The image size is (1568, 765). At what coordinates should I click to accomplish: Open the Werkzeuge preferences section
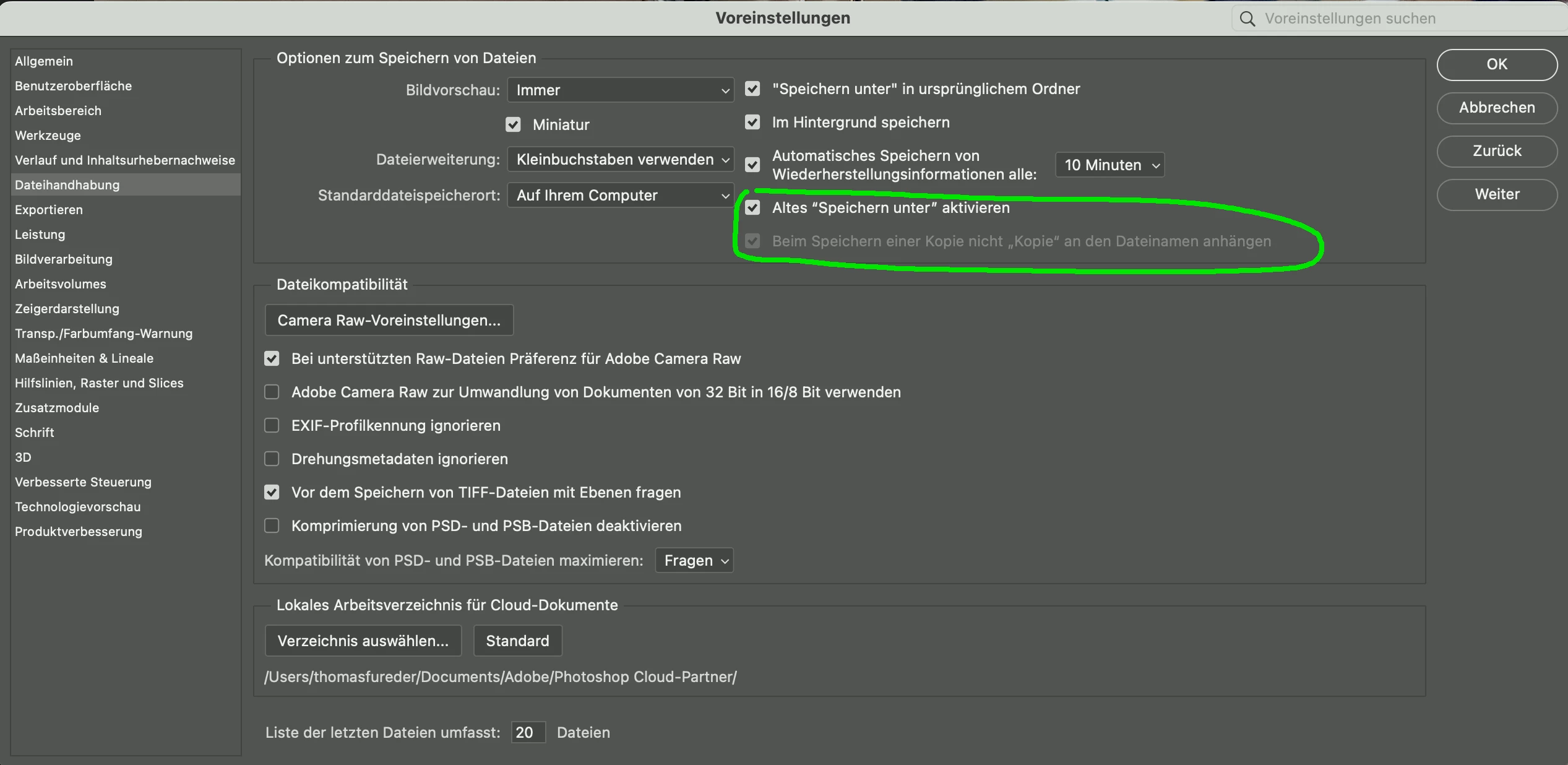click(x=48, y=136)
